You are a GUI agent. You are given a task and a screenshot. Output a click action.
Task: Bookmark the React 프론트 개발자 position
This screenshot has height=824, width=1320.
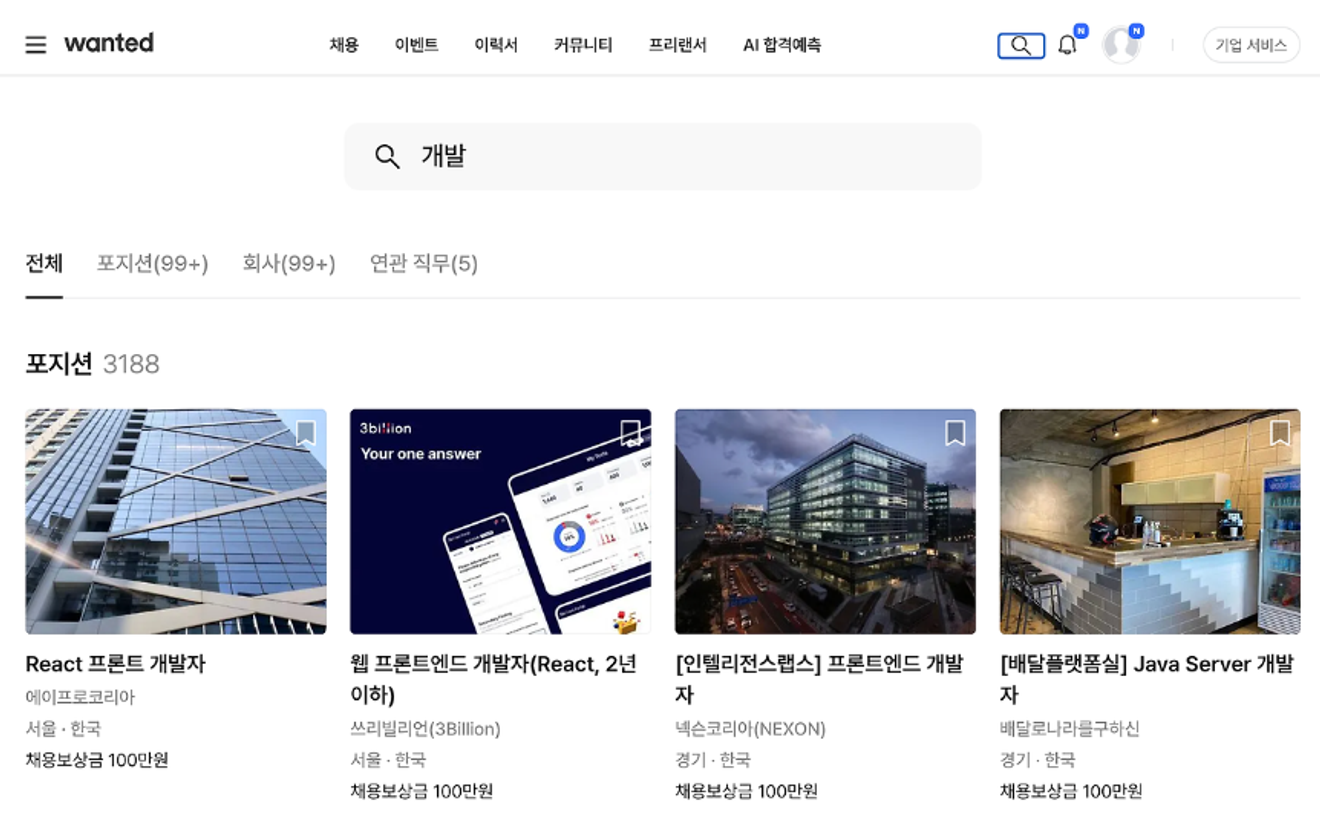pyautogui.click(x=306, y=433)
